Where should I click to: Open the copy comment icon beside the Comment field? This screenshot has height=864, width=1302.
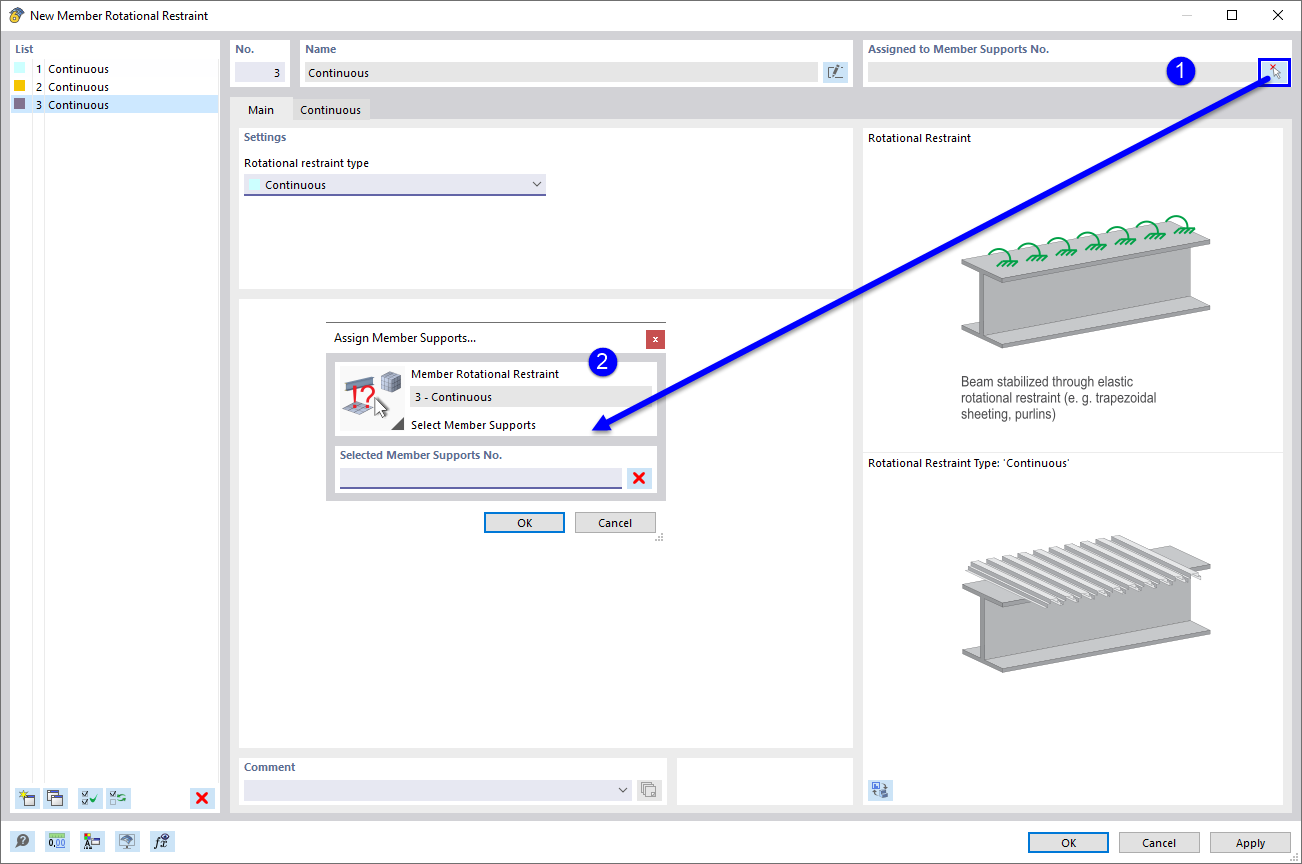648,790
